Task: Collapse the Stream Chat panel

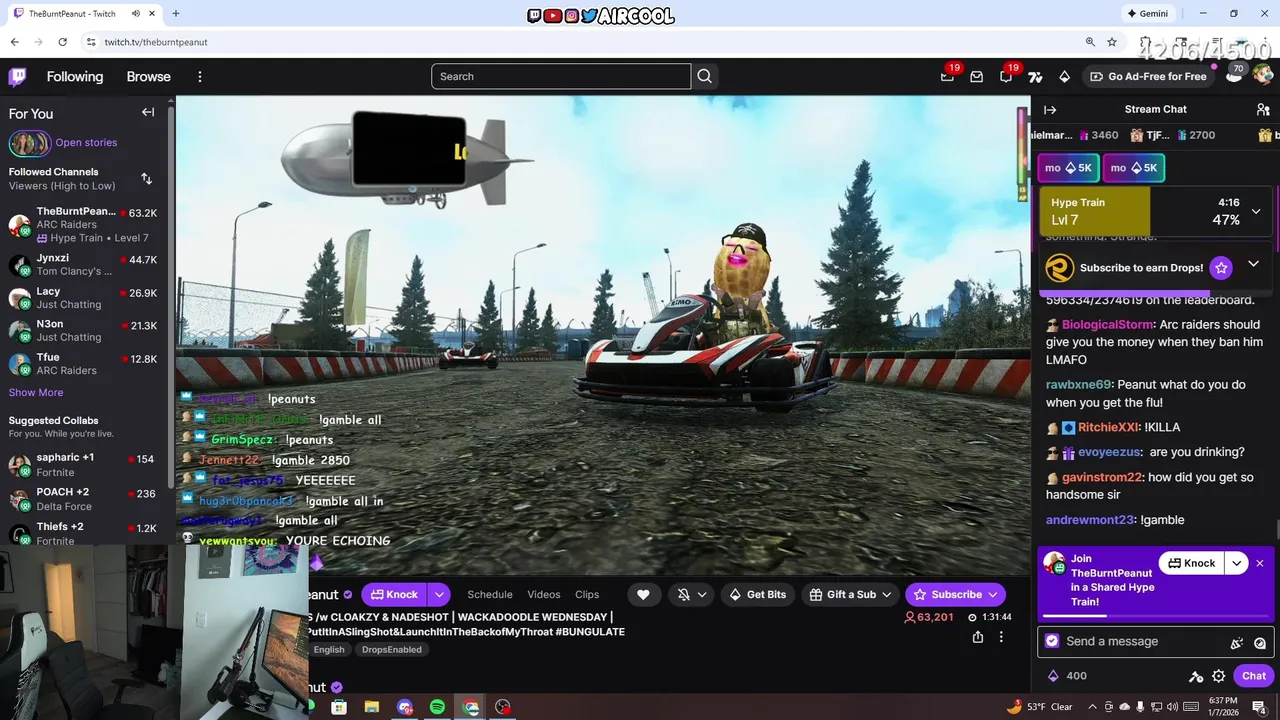Action: (1050, 110)
